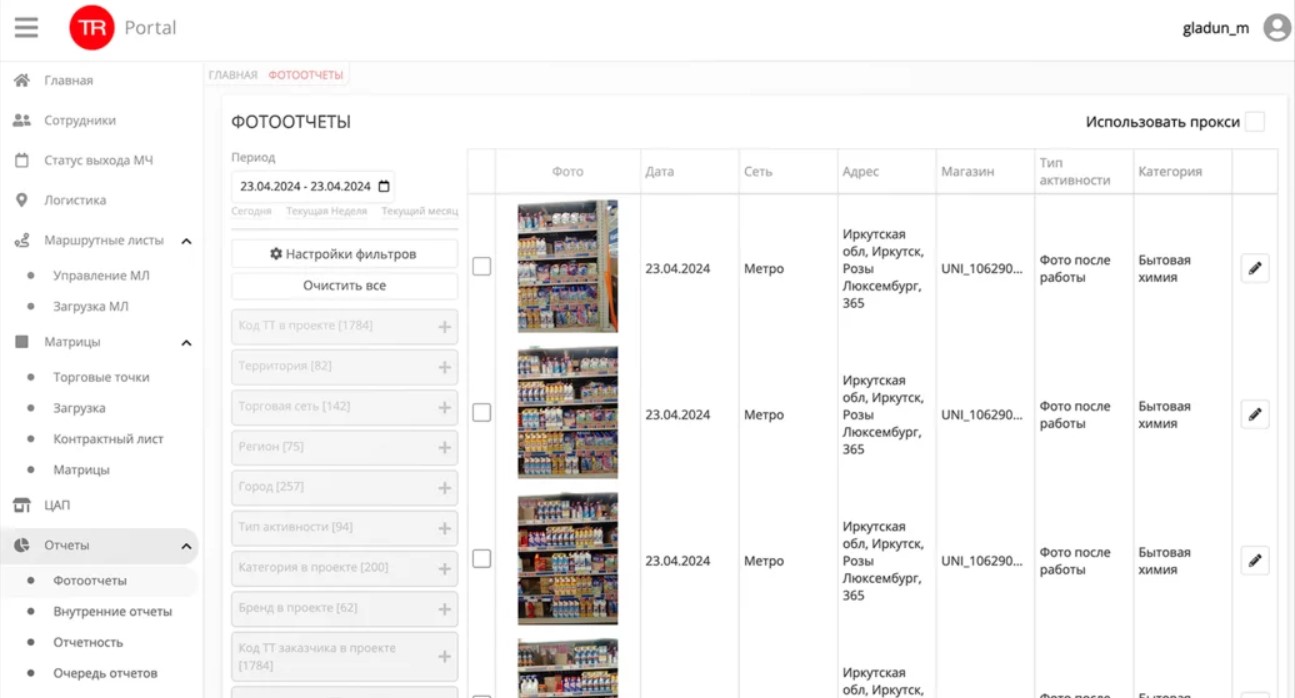This screenshot has width=1295, height=698.
Task: Click the shop icon beside ЦАП
Action: click(x=22, y=505)
